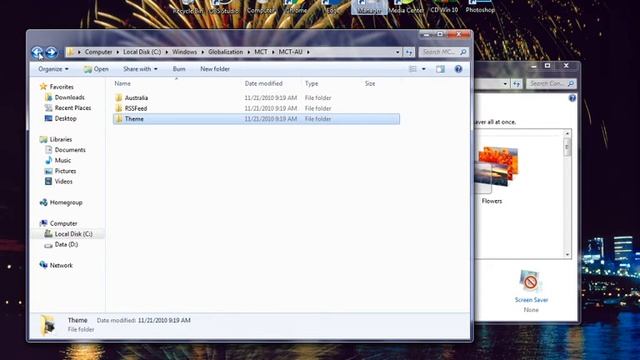Click the MCT breadcrumb segment

[260, 52]
